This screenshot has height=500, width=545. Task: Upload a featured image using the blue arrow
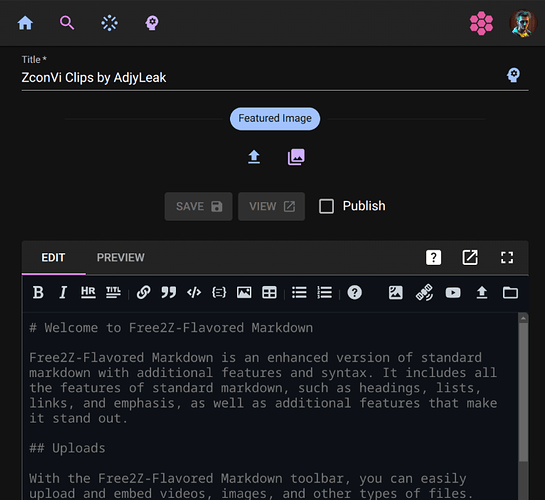tap(254, 157)
